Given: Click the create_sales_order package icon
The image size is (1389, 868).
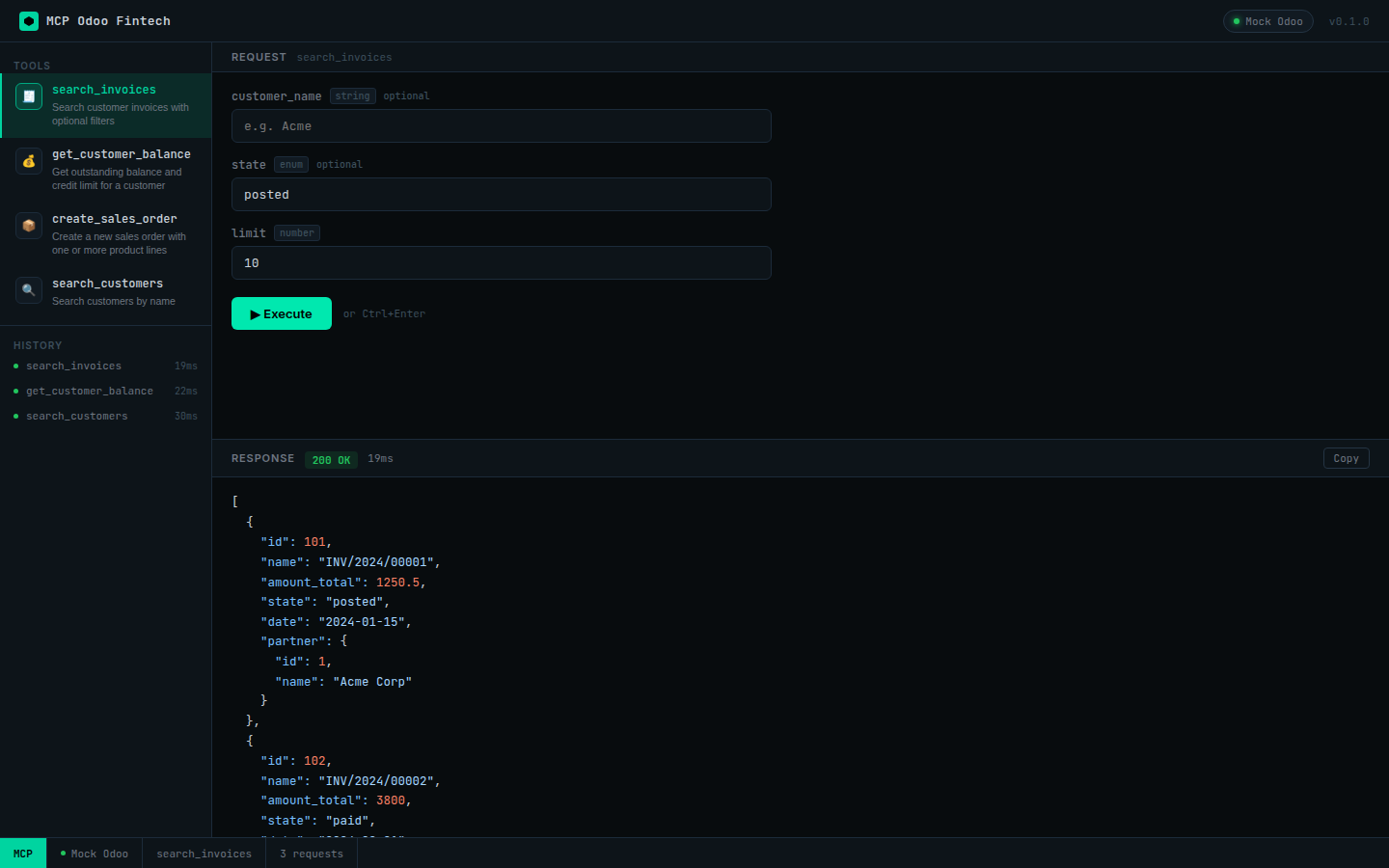Looking at the screenshot, I should [x=29, y=226].
